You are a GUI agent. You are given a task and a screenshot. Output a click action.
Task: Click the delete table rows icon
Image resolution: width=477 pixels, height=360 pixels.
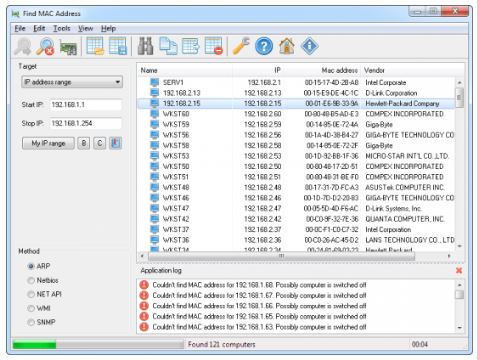coord(214,46)
